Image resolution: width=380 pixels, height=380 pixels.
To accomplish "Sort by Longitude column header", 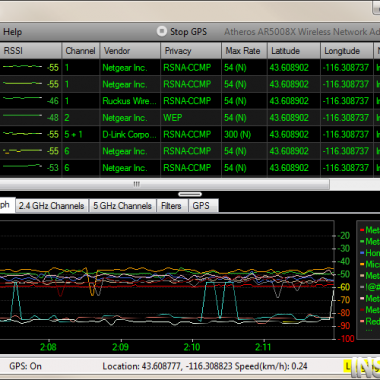I will coord(347,51).
